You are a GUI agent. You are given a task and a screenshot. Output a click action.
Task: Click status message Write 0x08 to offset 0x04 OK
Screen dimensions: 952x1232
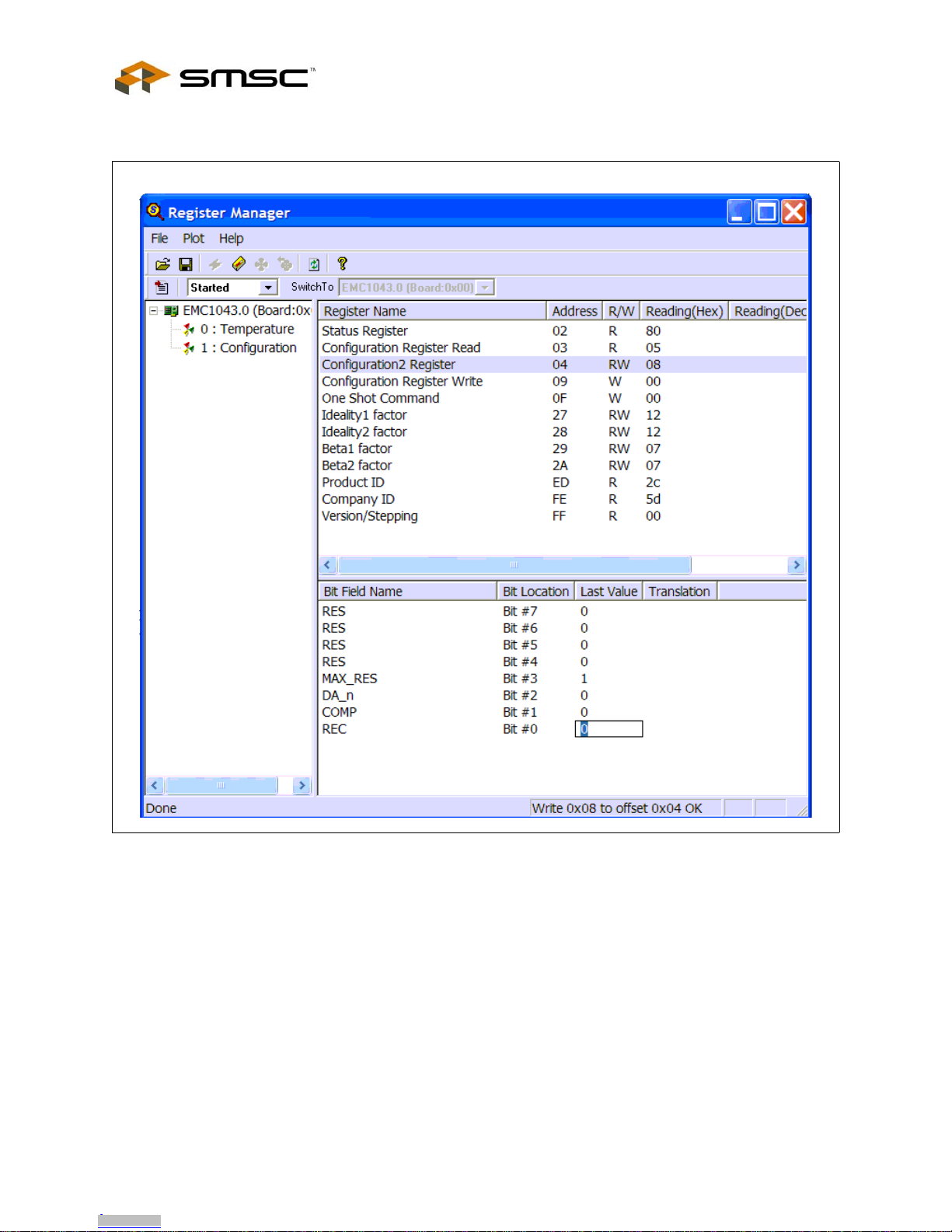(617, 808)
